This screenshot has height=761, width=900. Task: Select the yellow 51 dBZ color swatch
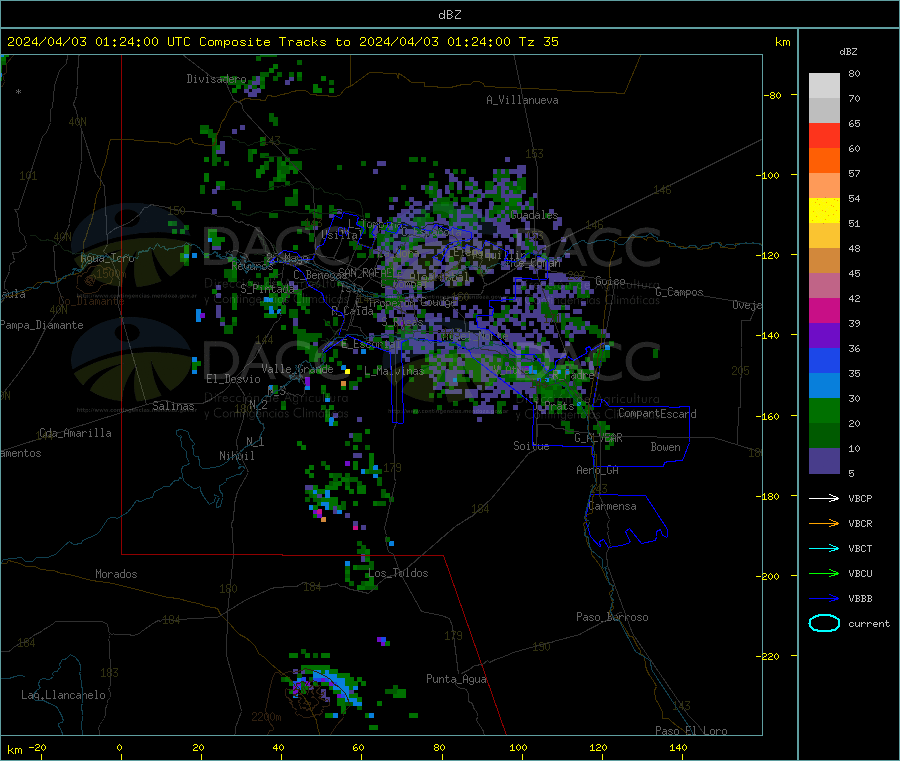click(x=824, y=211)
